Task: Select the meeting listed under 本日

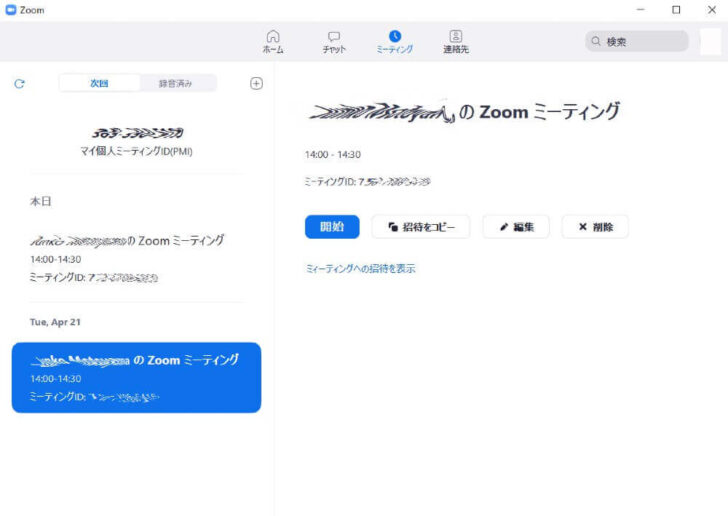Action: [x=136, y=257]
